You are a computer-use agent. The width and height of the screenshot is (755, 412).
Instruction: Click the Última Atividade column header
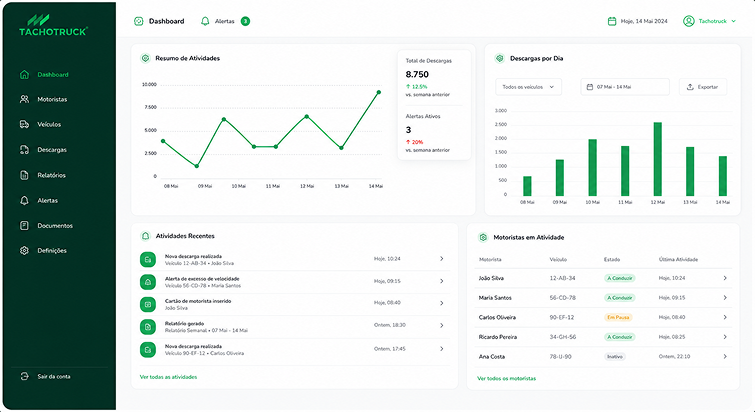678,259
